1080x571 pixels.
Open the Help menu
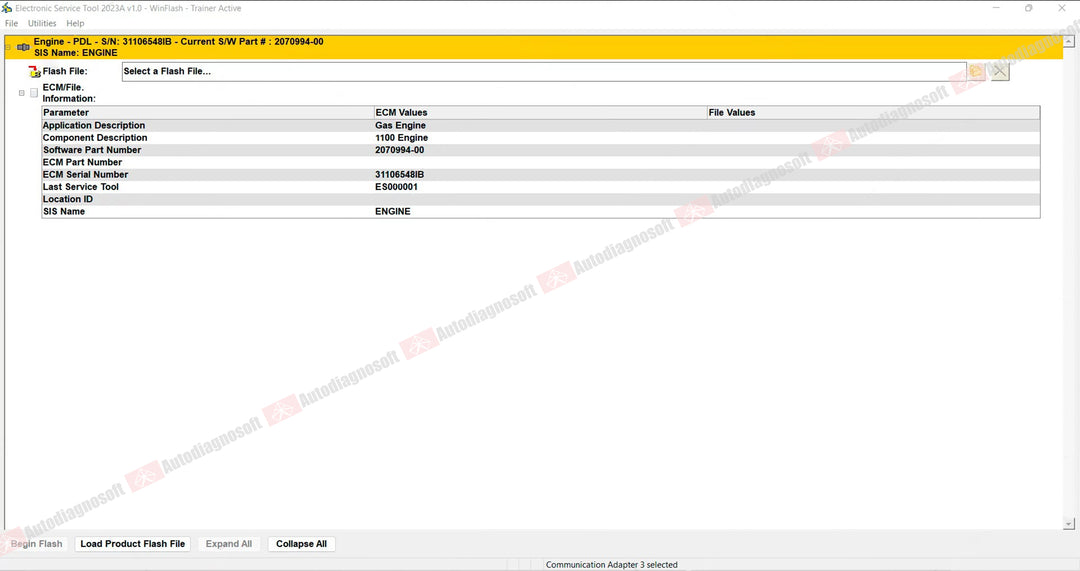[75, 23]
